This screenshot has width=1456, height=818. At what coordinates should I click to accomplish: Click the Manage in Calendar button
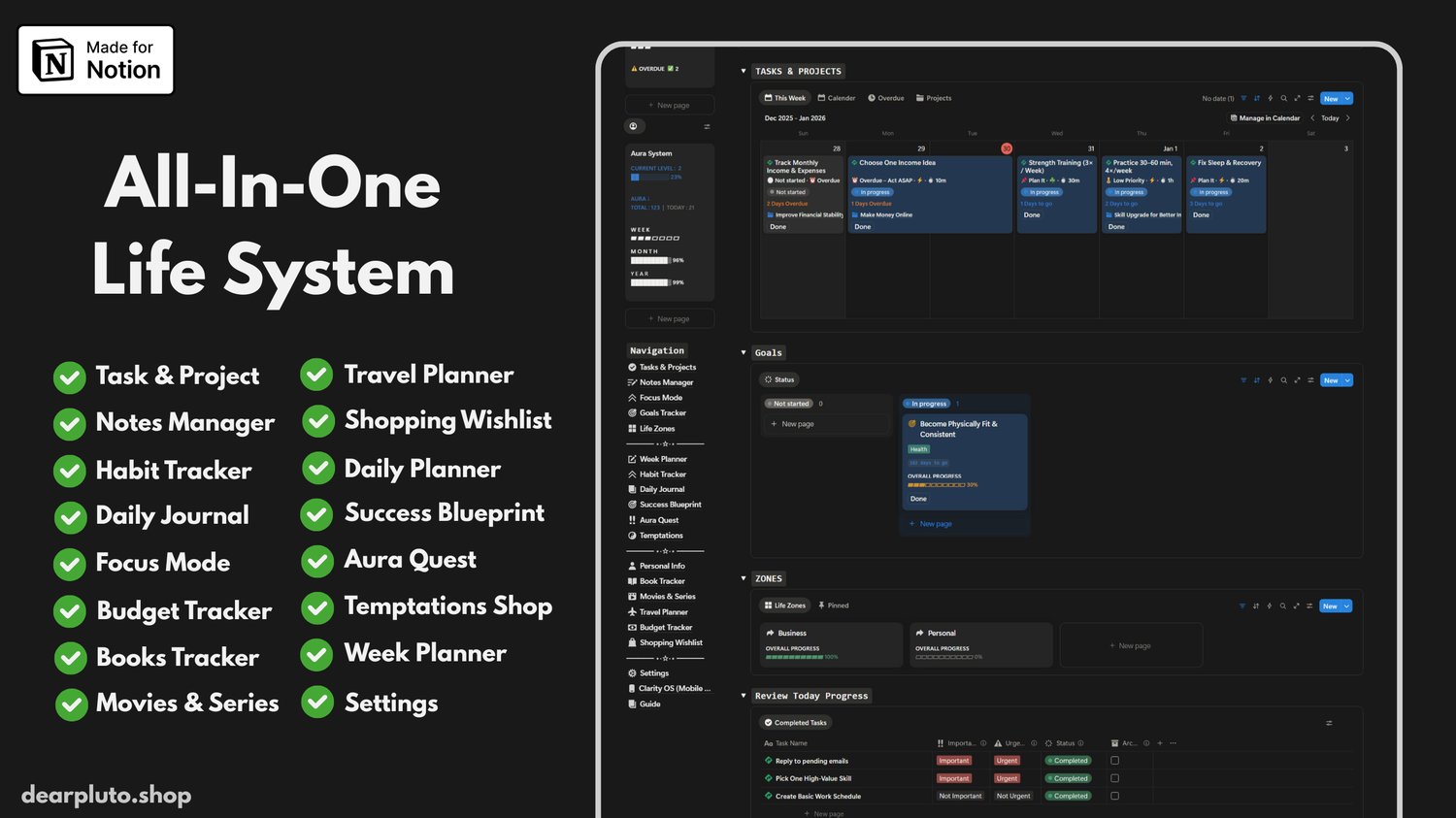coord(1265,118)
